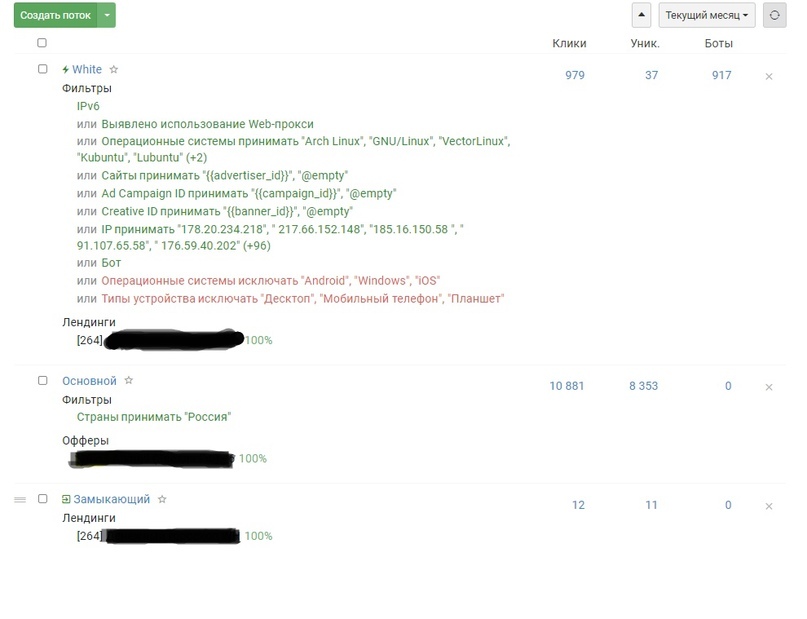
Task: Click the lightning icon beside White
Action: point(65,69)
